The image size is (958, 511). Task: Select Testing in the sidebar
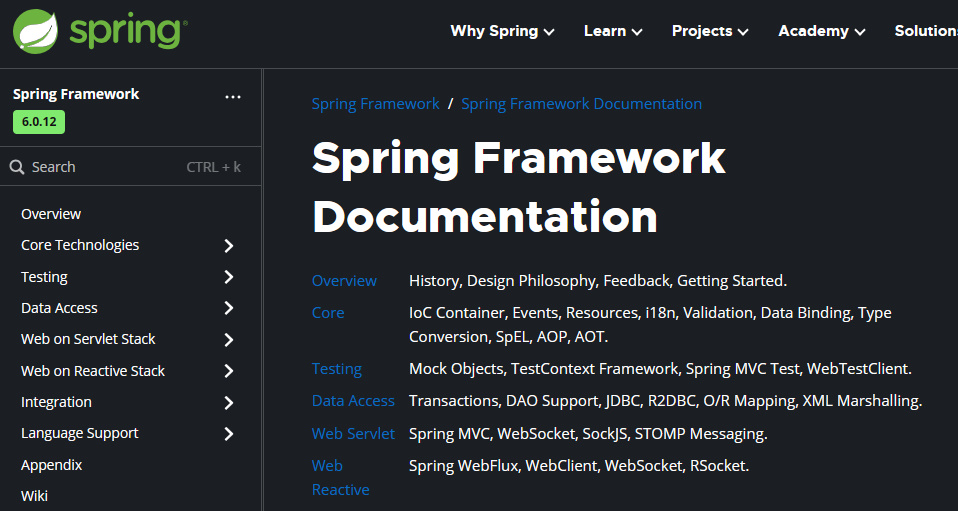[44, 277]
